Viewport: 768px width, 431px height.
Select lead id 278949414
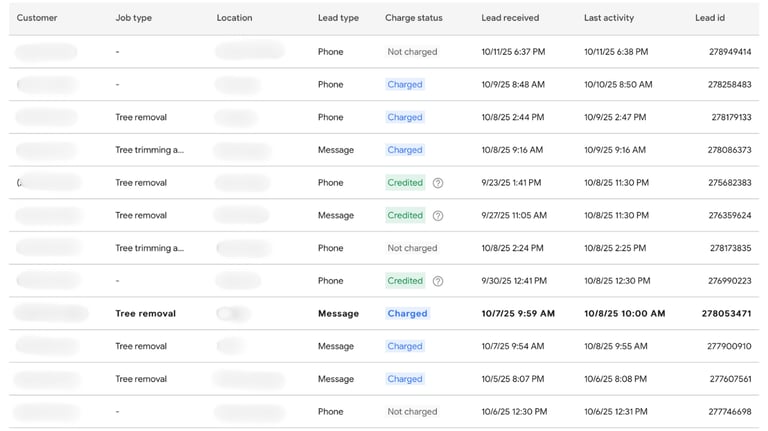(x=730, y=52)
